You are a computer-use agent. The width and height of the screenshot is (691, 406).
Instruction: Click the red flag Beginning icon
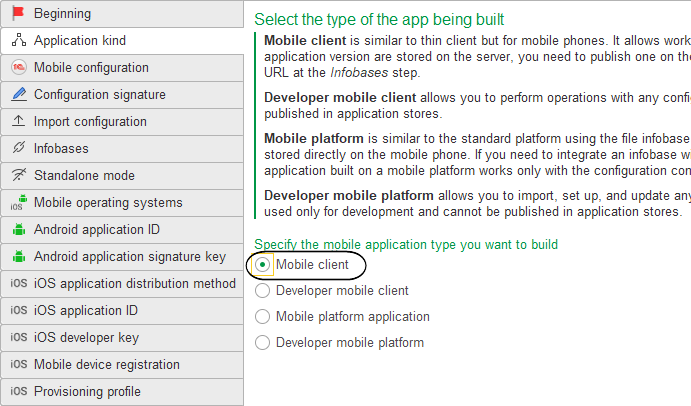pos(18,14)
